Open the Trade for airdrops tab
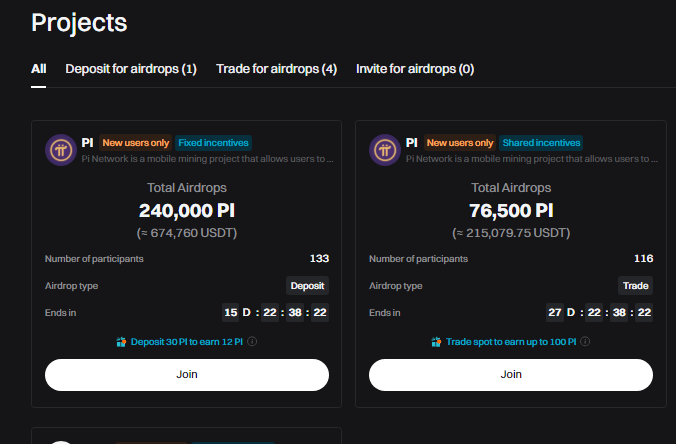This screenshot has height=444, width=676. point(276,69)
